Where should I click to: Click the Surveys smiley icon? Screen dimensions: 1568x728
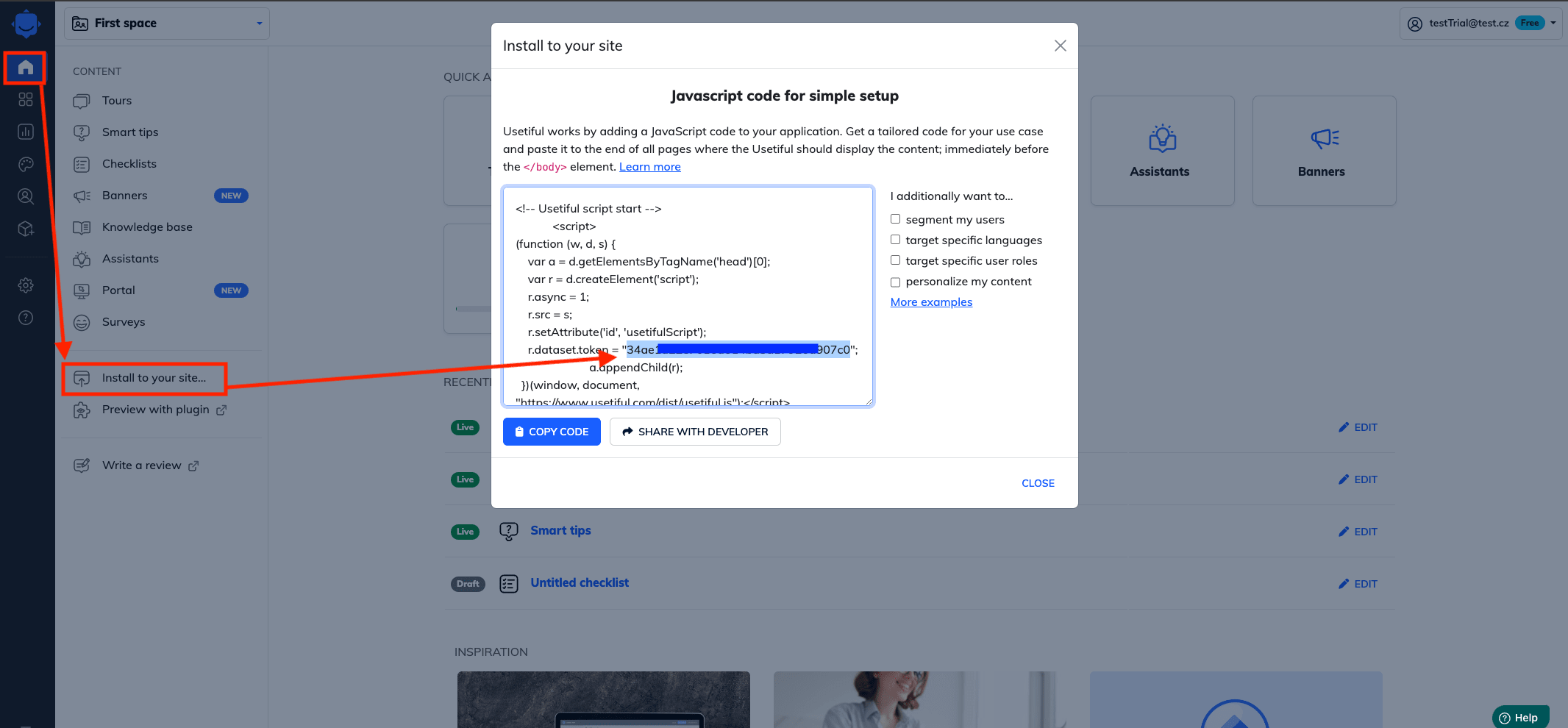82,322
